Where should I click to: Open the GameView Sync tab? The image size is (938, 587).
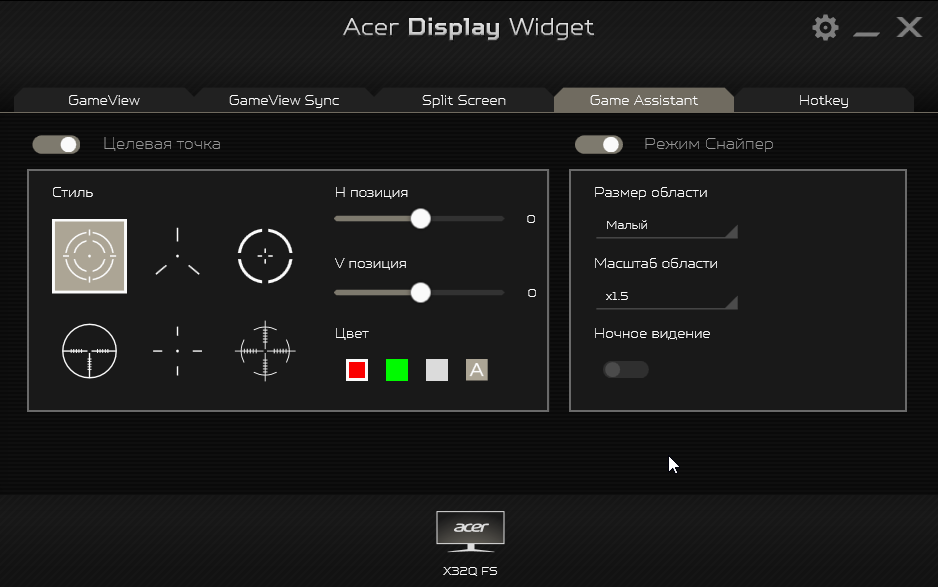[x=284, y=100]
